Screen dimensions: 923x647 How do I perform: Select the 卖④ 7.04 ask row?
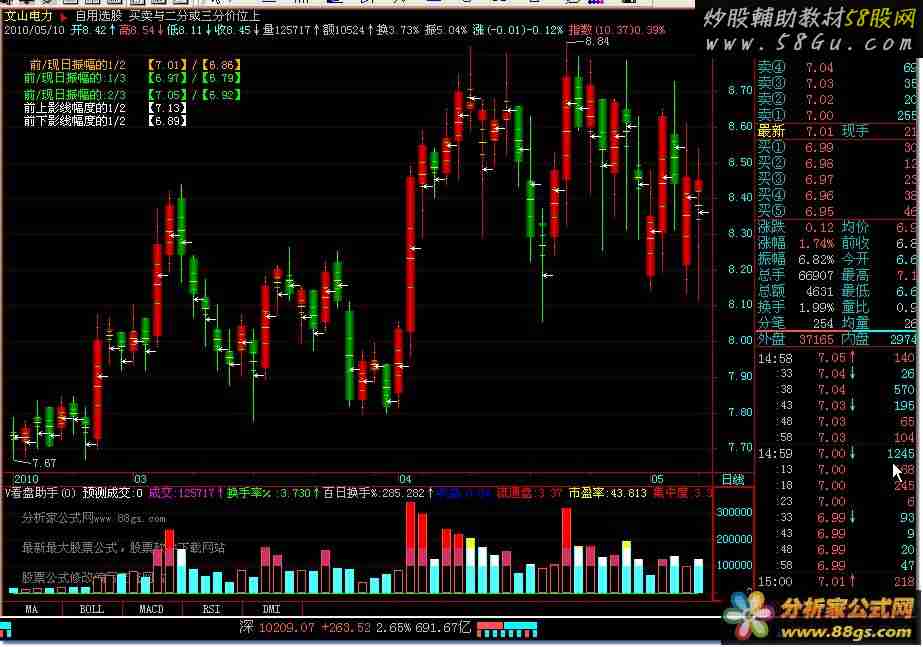(x=837, y=68)
